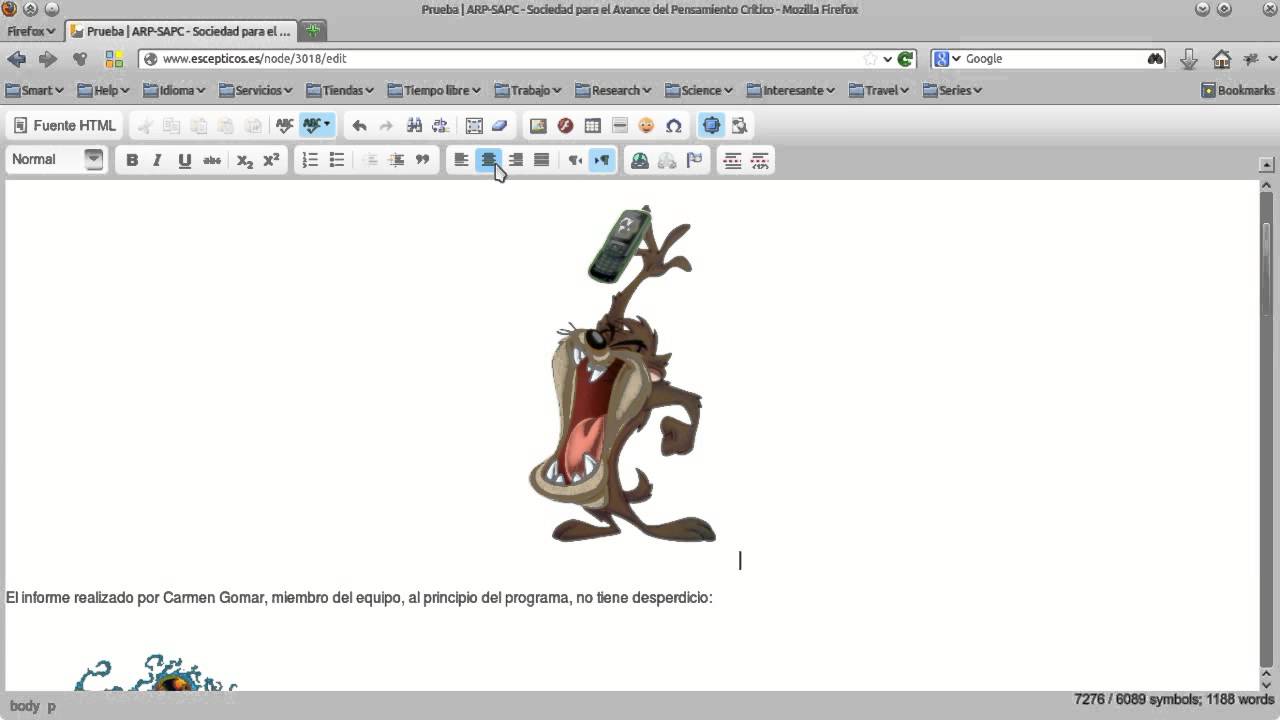Open the search engine selector dropdown
This screenshot has height=720, width=1280.
[x=947, y=59]
